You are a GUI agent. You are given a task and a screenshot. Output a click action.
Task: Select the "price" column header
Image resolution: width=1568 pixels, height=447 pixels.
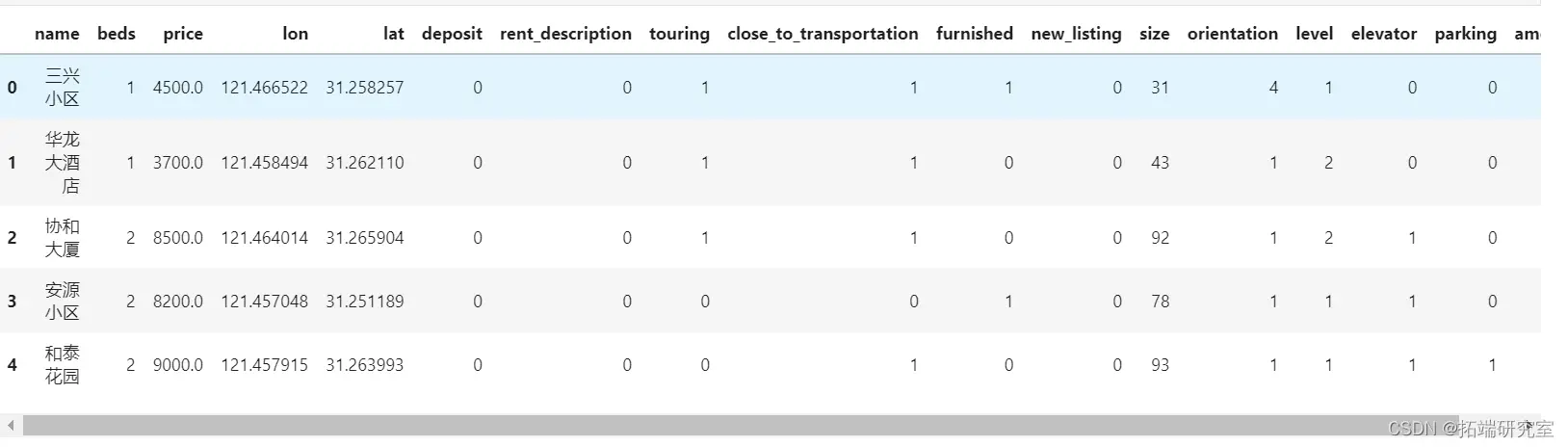(183, 34)
